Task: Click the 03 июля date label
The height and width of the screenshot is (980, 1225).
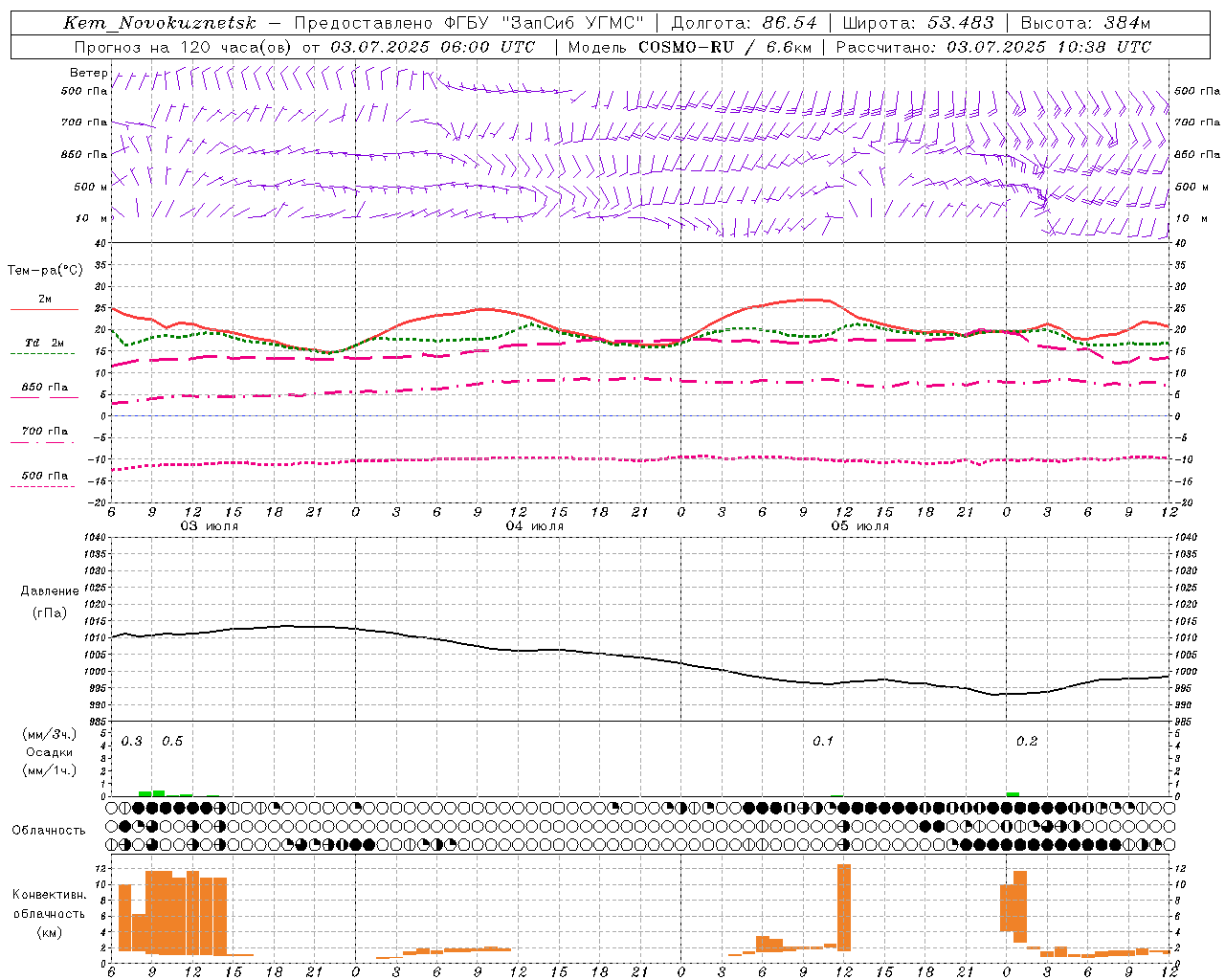Action: [x=210, y=526]
